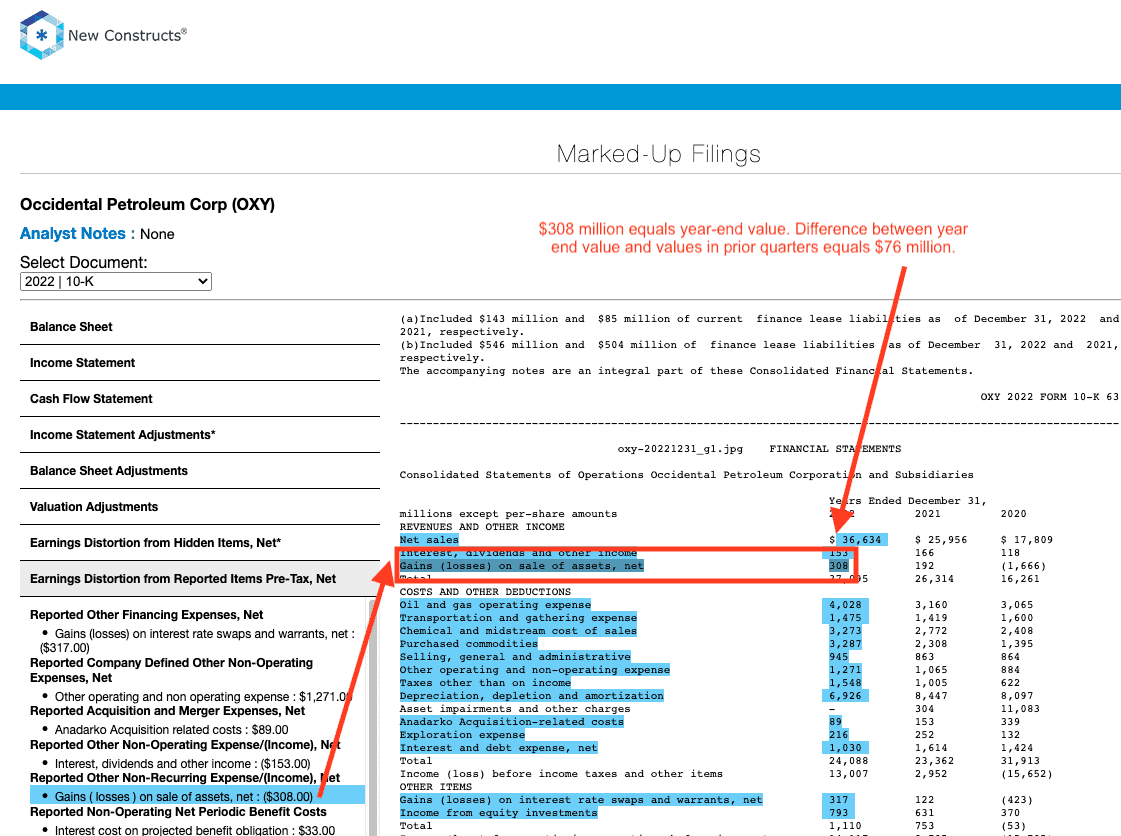Click the Reported Other Financing Expenses, Net heading
The height and width of the screenshot is (836, 1121).
(x=147, y=614)
